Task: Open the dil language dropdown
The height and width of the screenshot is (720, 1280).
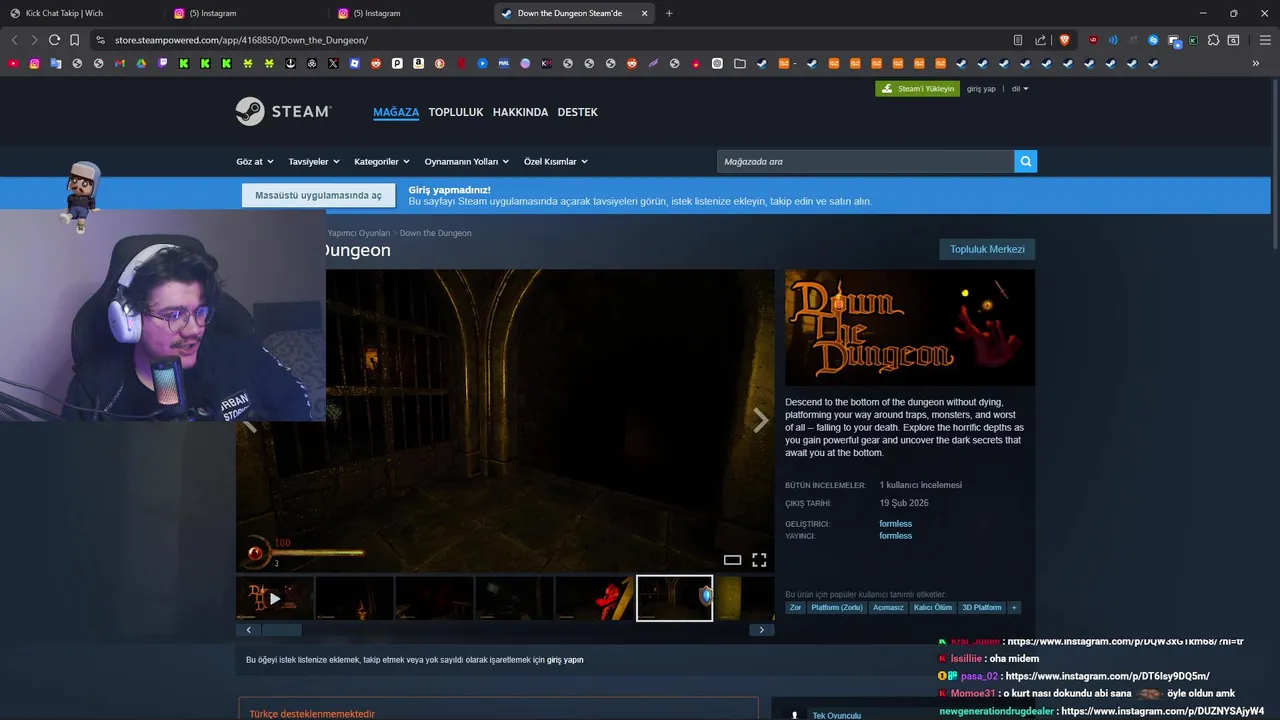Action: point(1020,89)
